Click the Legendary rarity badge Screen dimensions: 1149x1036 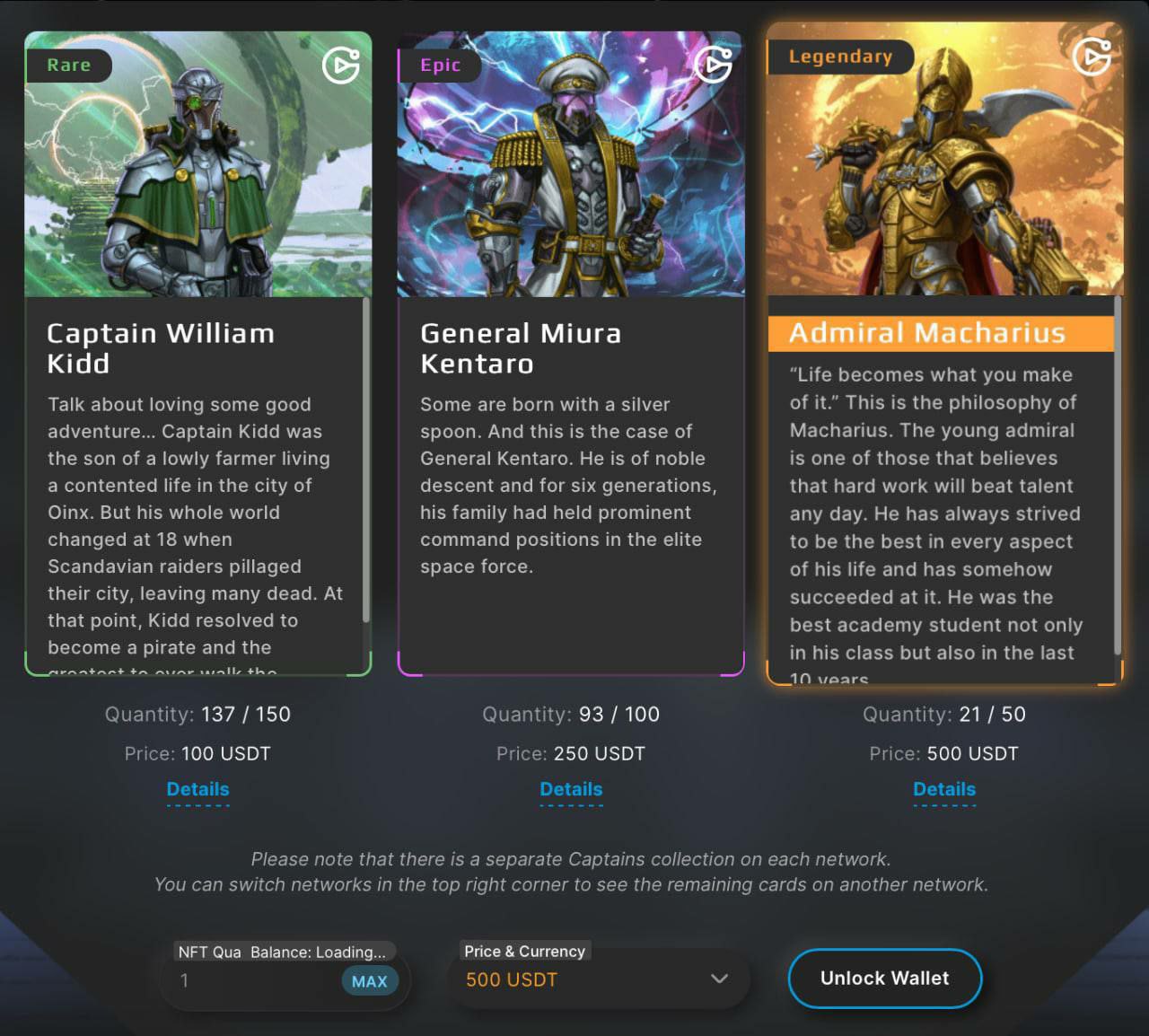coord(841,57)
